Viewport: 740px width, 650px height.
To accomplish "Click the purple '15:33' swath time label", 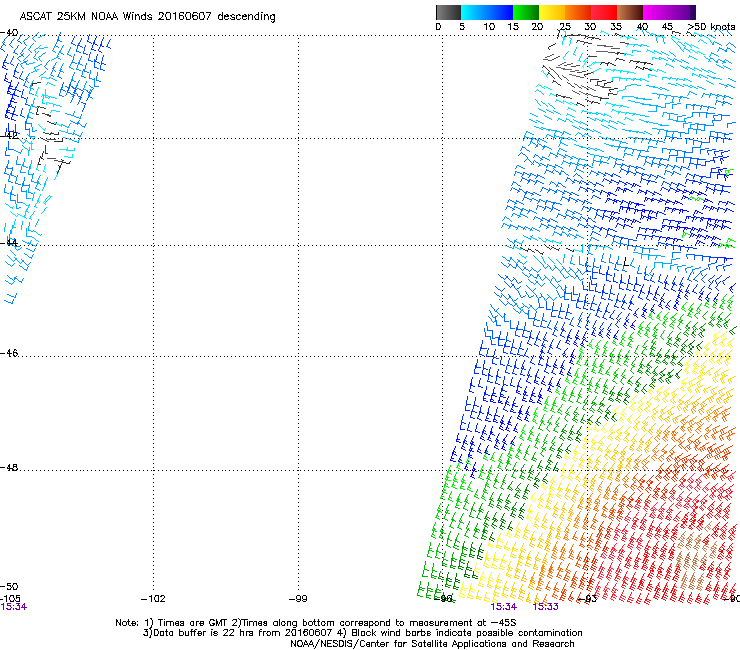I will point(546,607).
